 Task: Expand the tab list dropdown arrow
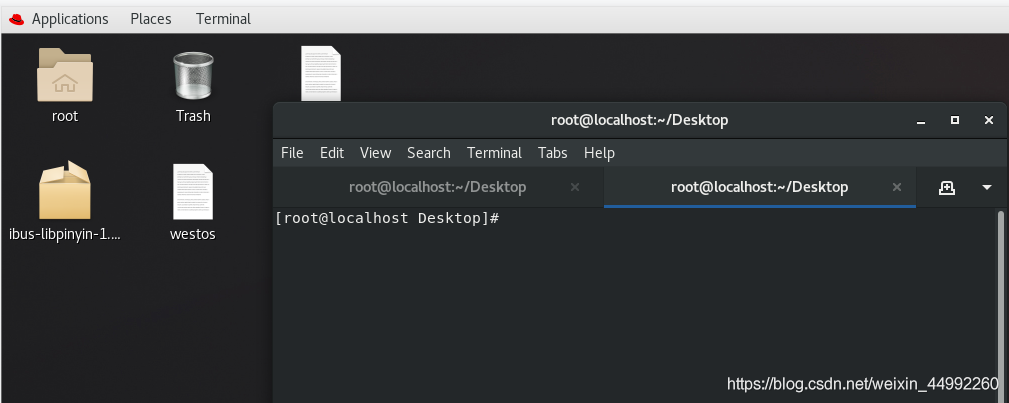click(x=986, y=187)
